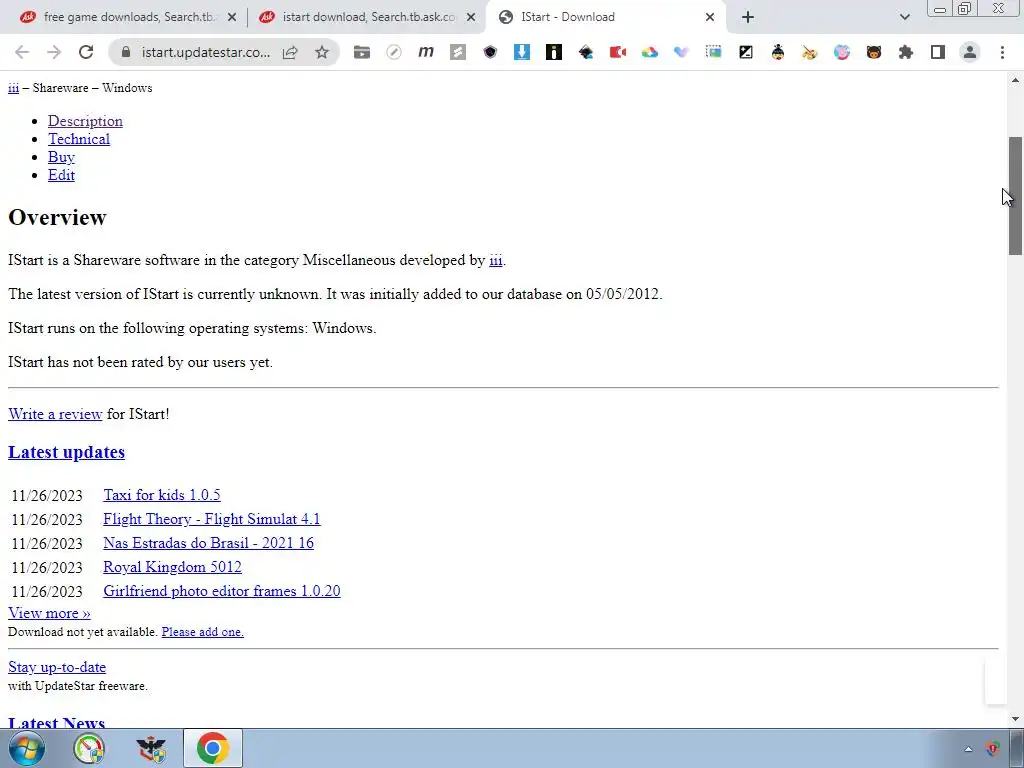Image resolution: width=1024 pixels, height=768 pixels.
Task: Open the Extensions puzzle menu
Action: [906, 52]
